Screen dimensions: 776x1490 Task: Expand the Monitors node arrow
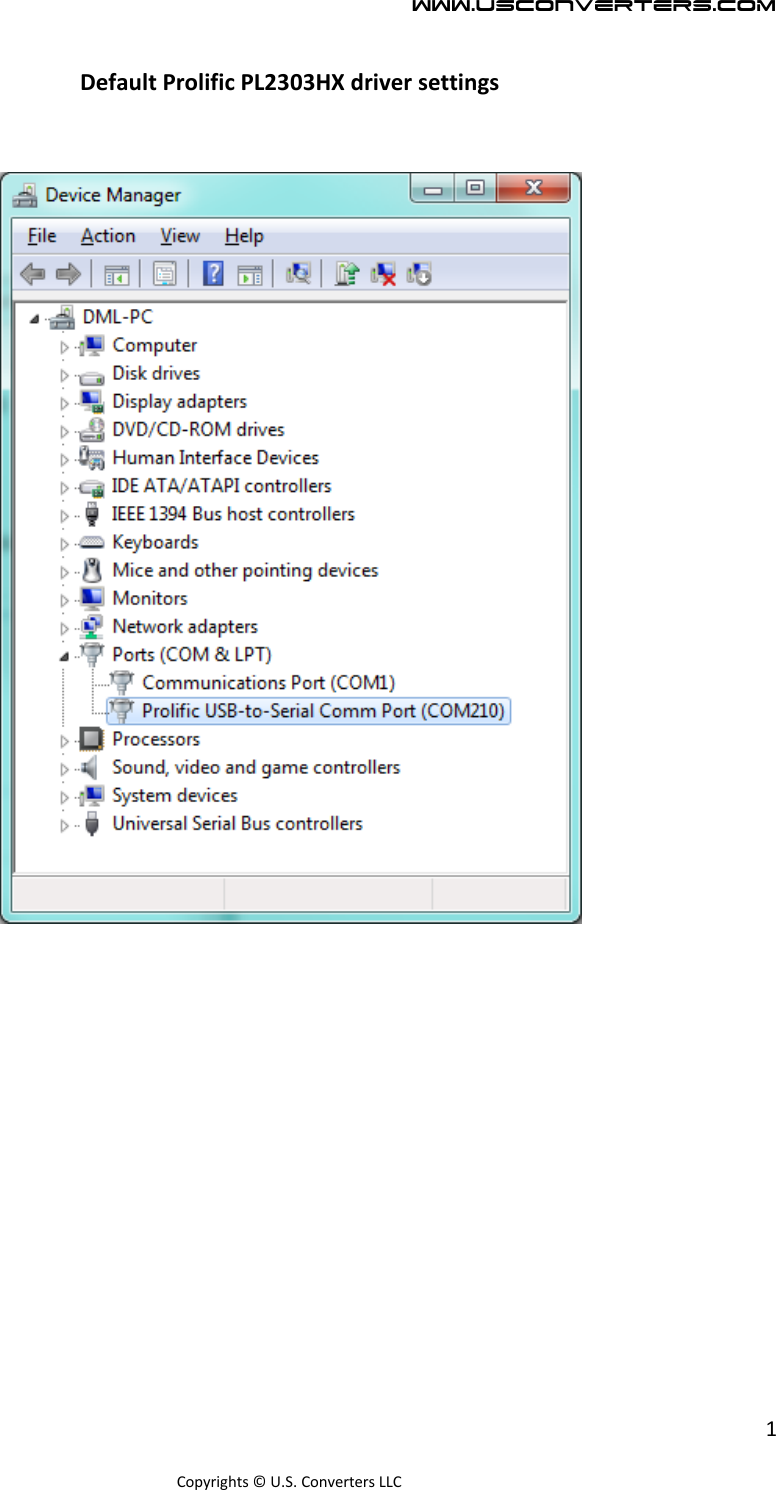point(65,600)
